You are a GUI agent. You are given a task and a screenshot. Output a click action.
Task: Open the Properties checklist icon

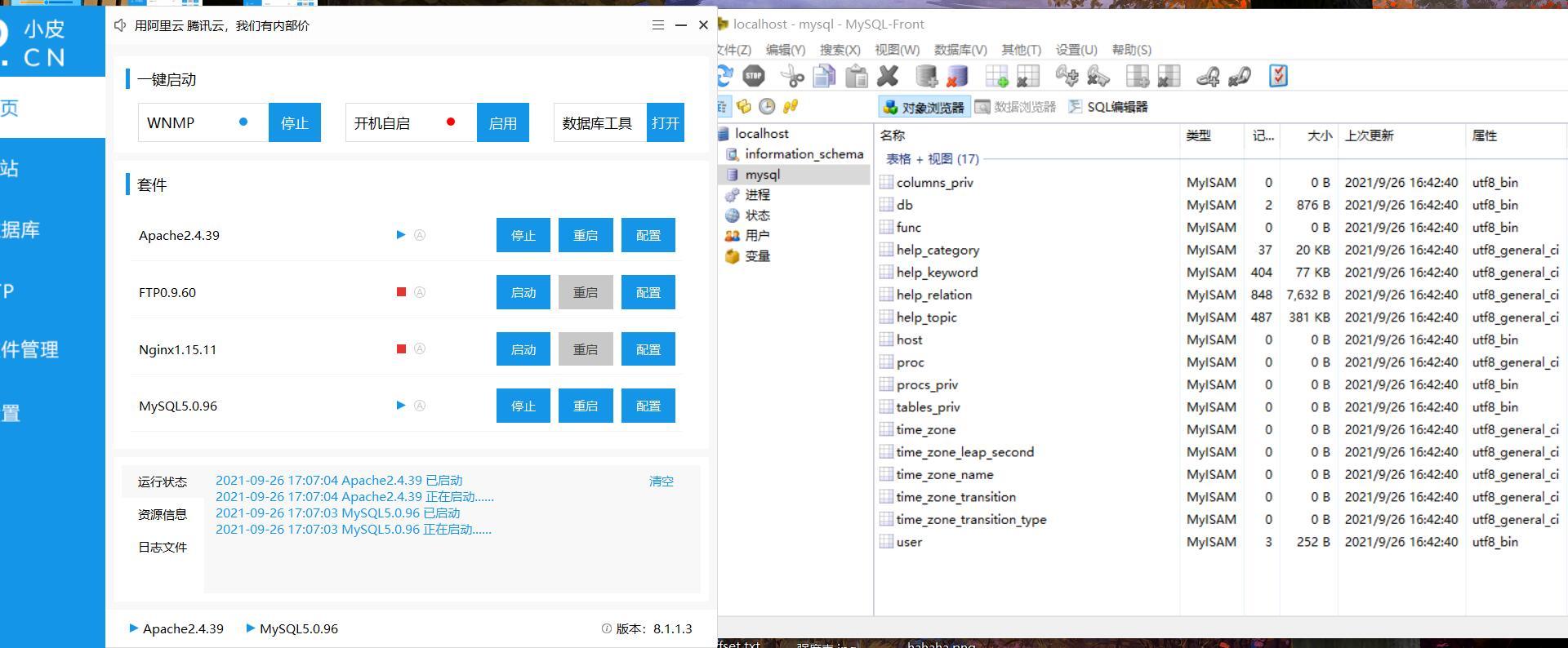1278,77
